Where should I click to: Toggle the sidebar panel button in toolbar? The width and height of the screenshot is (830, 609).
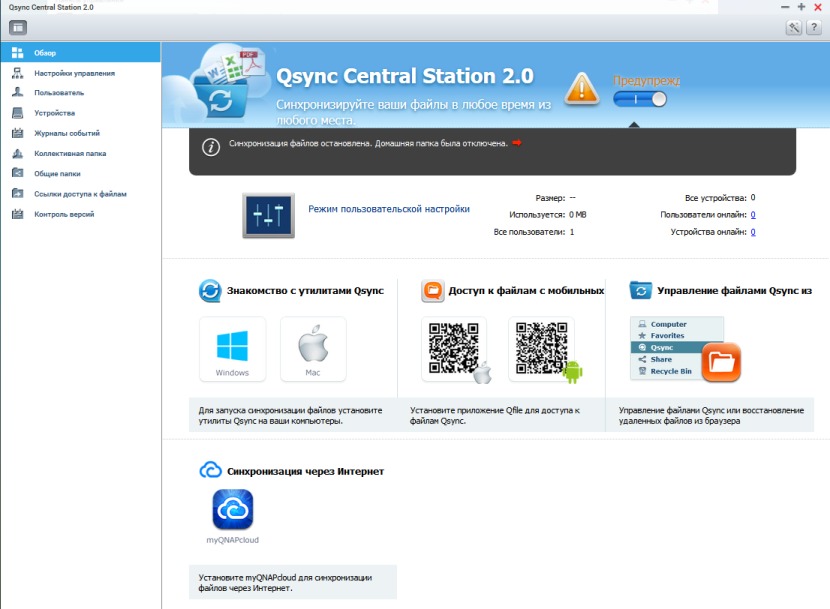[18, 28]
